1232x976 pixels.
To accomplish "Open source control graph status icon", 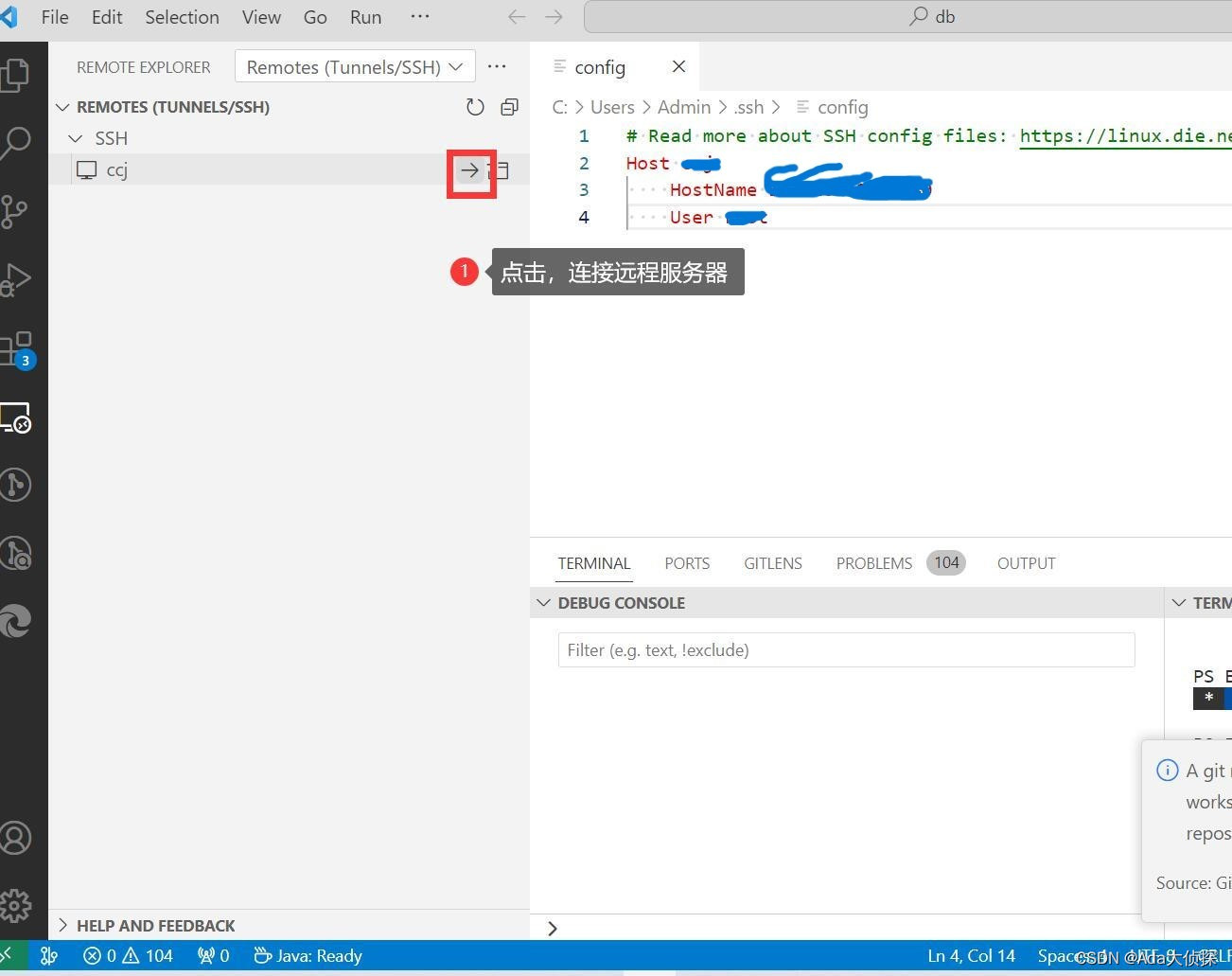I will pos(49,955).
